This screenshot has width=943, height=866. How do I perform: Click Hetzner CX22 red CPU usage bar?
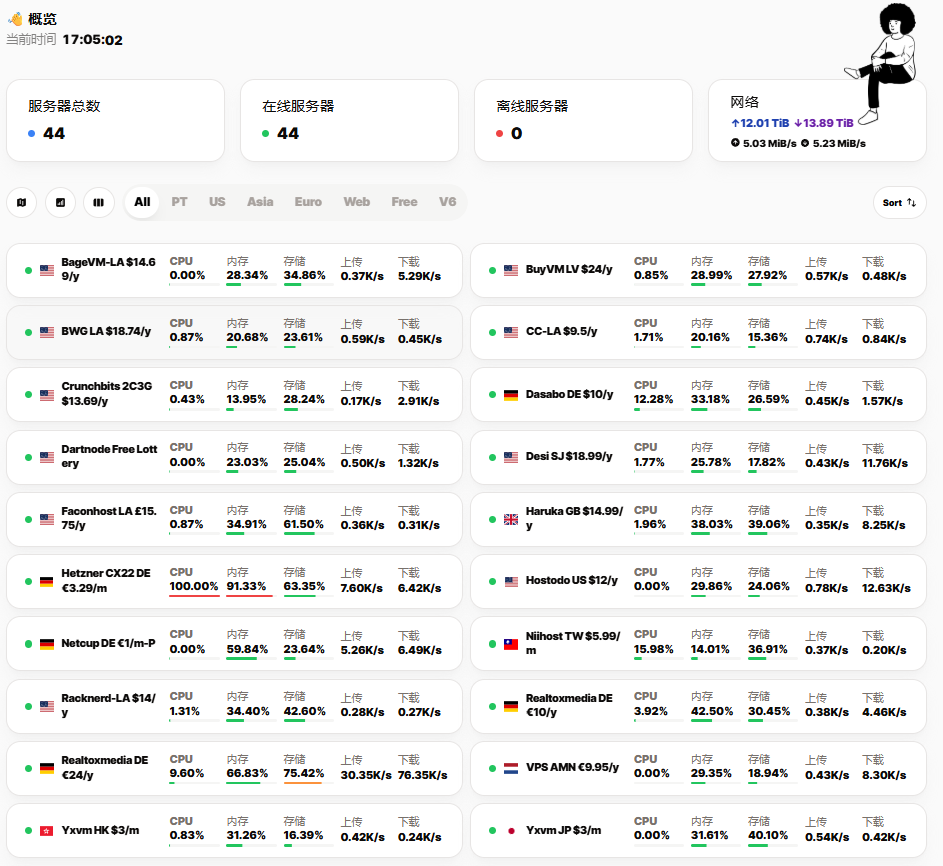coord(194,596)
